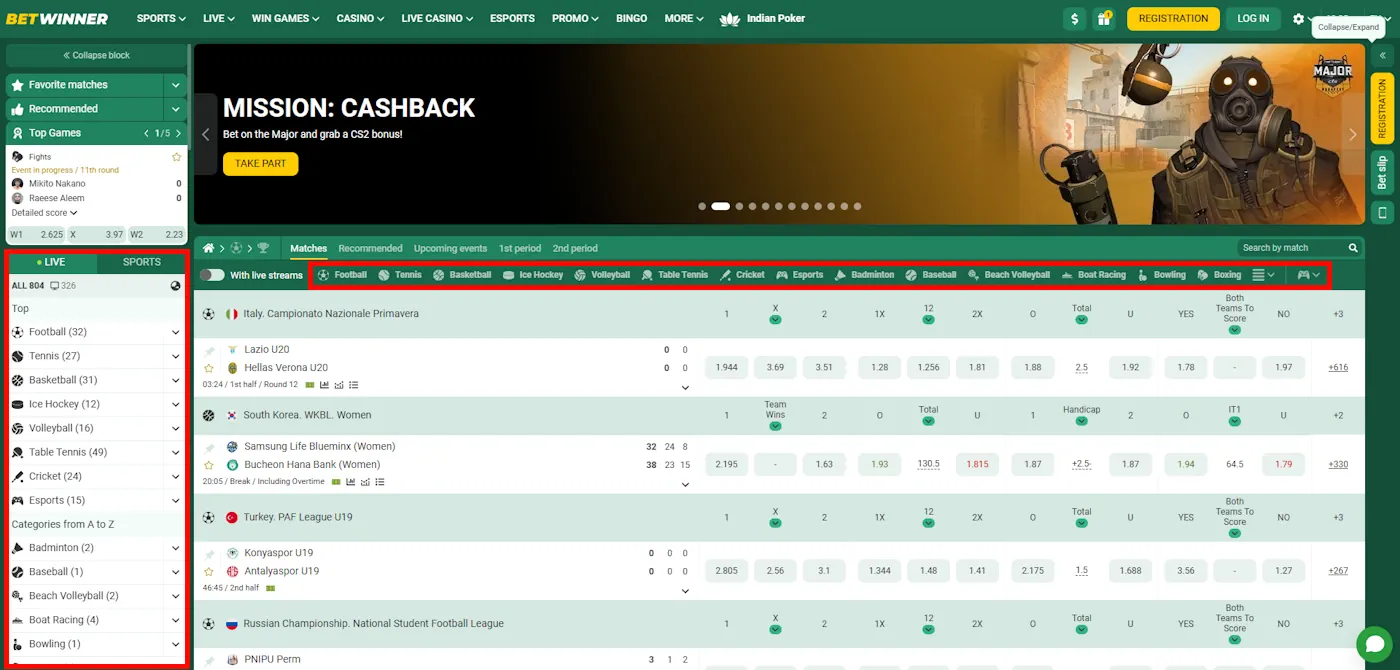Switch to the SPORTS tab

coord(140,261)
